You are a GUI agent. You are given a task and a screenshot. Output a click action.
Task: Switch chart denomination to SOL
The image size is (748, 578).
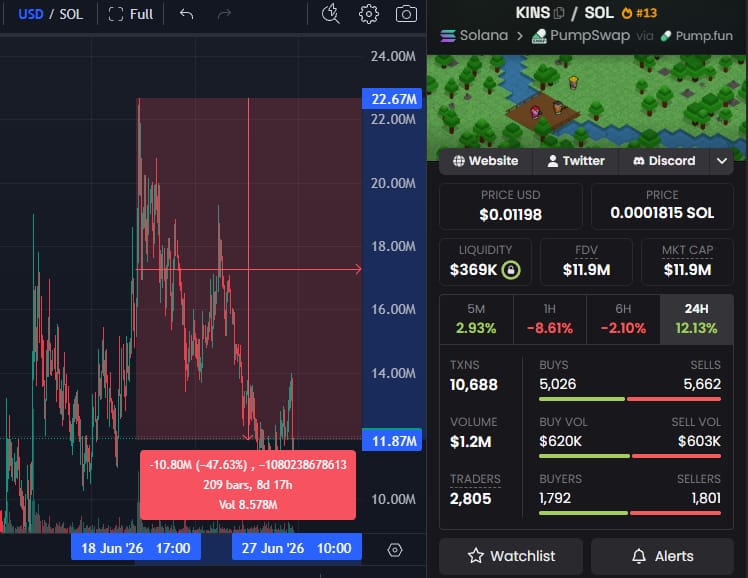[x=71, y=14]
